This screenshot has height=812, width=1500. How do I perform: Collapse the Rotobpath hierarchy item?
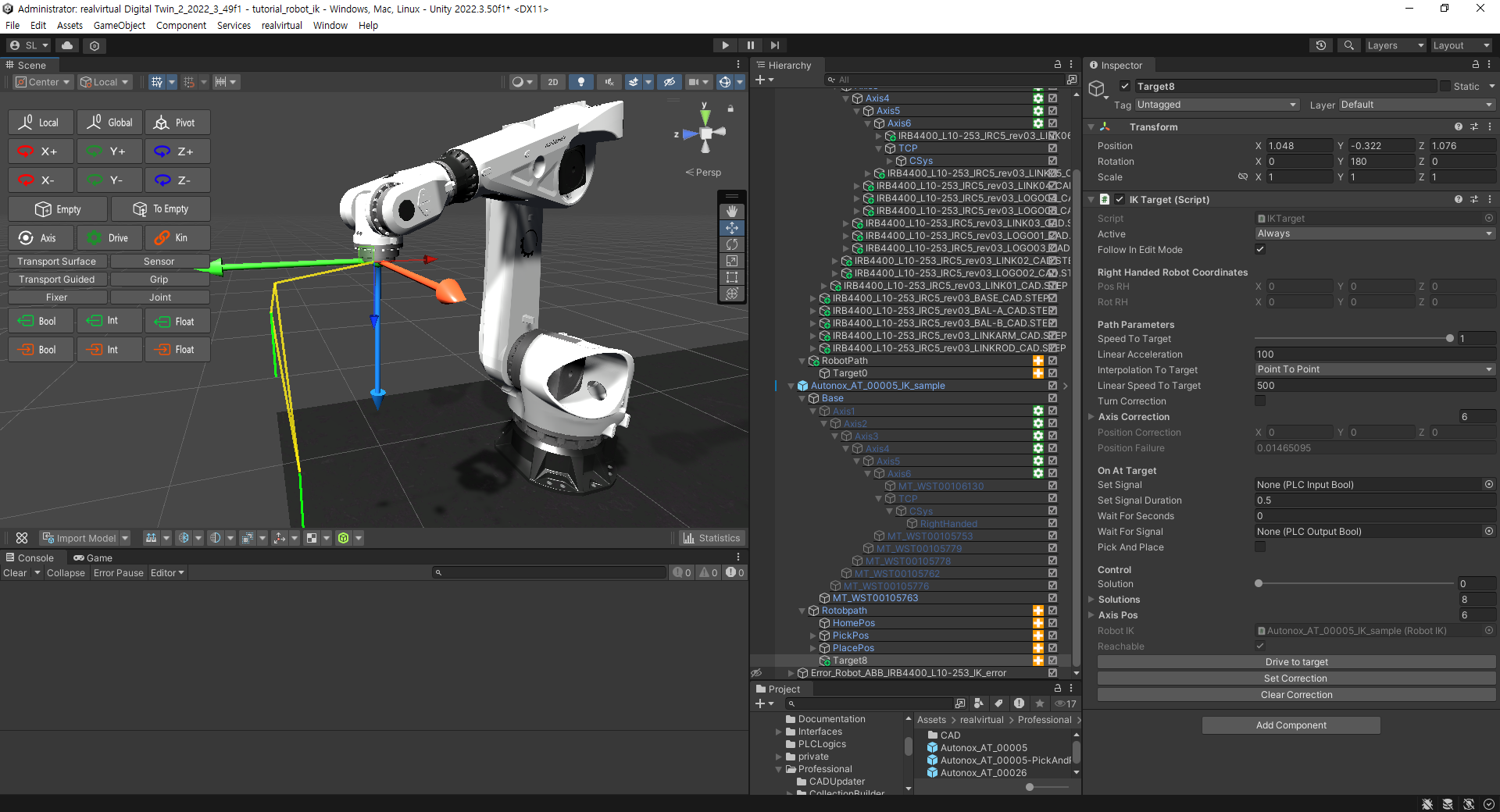[x=802, y=611]
